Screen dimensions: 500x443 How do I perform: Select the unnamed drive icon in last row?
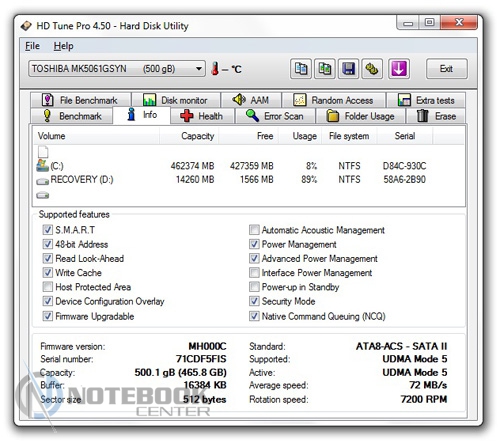(x=42, y=195)
